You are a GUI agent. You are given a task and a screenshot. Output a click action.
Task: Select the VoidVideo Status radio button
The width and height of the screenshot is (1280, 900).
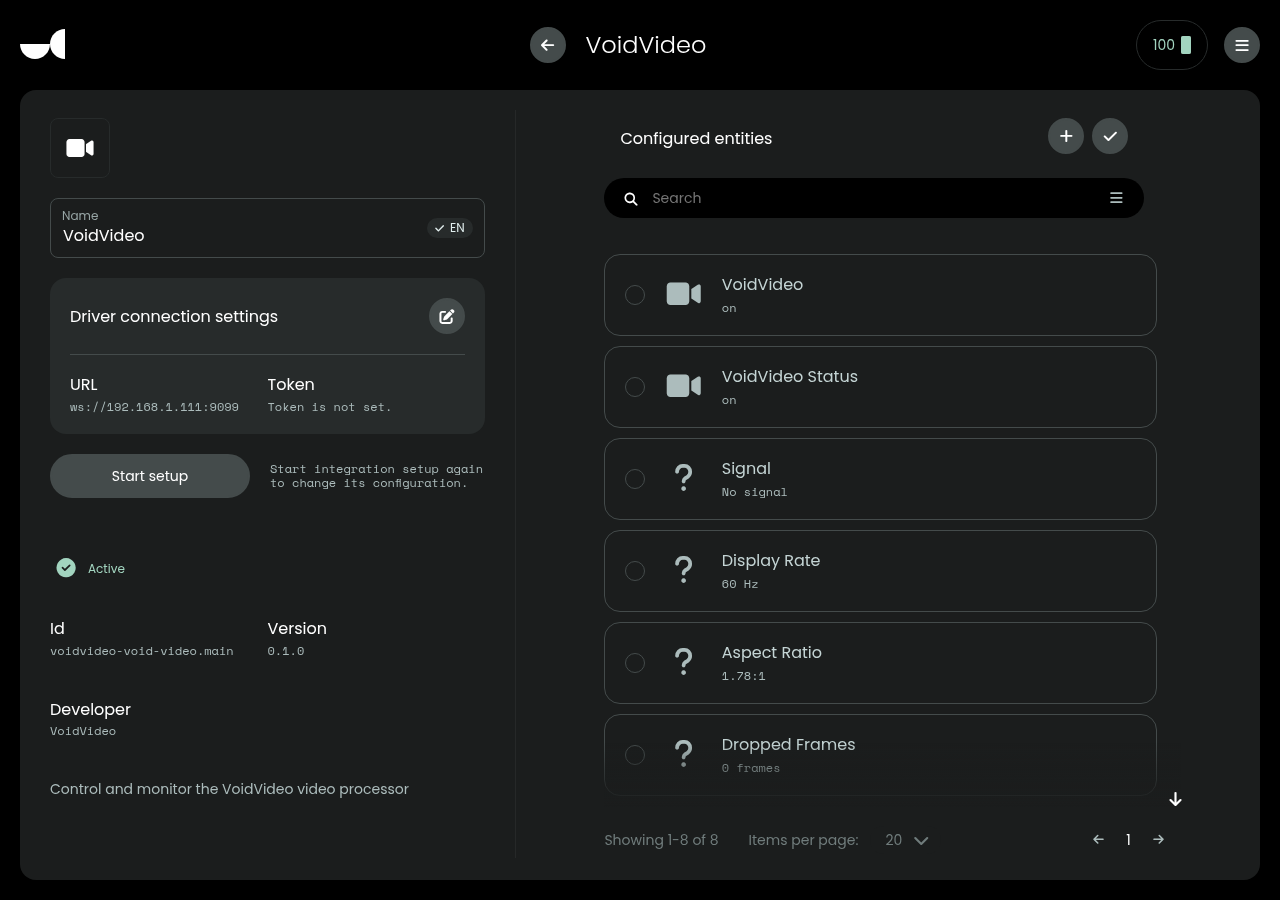635,387
